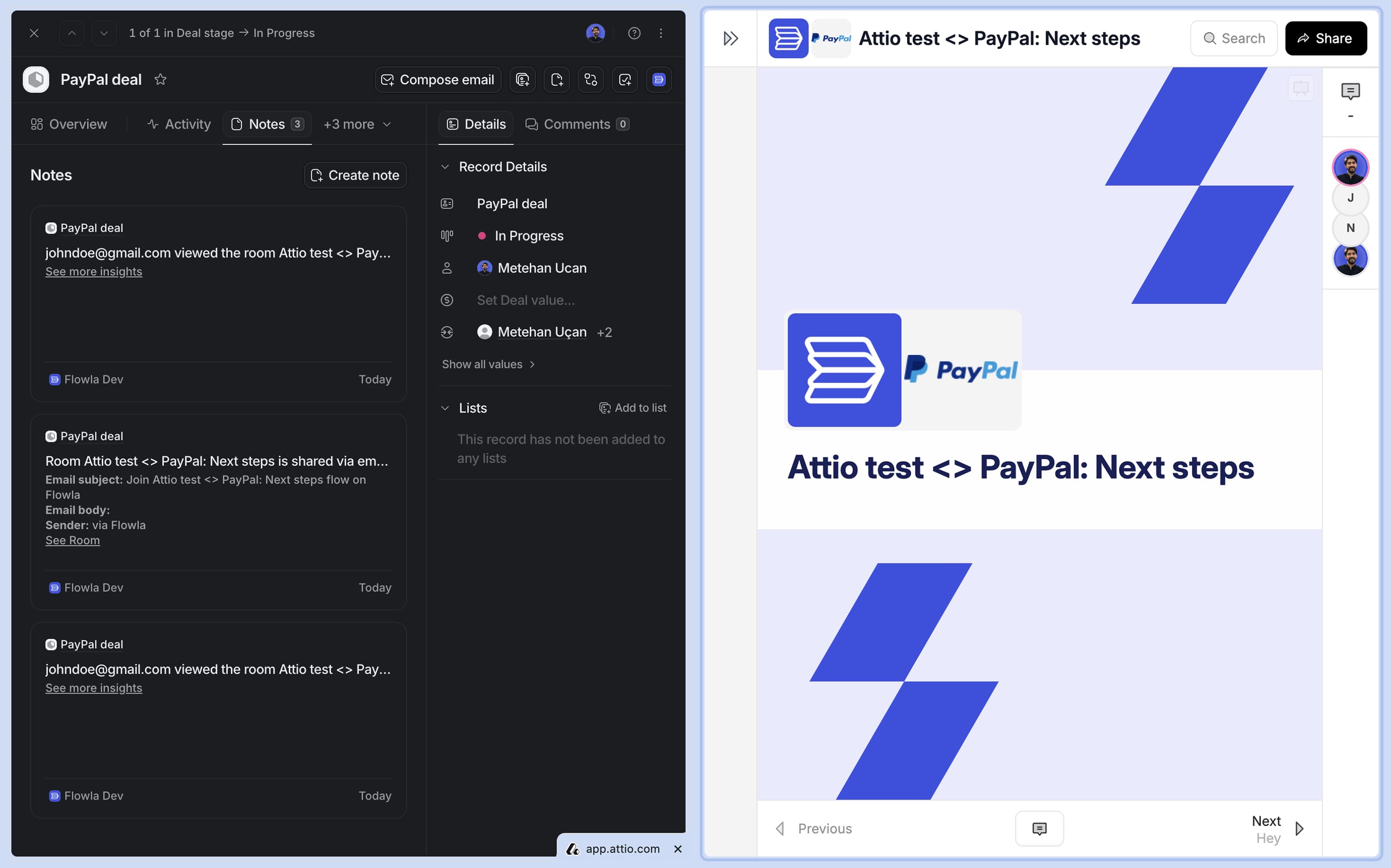Collapse the Lists section chevron
The width and height of the screenshot is (1391, 868).
445,408
